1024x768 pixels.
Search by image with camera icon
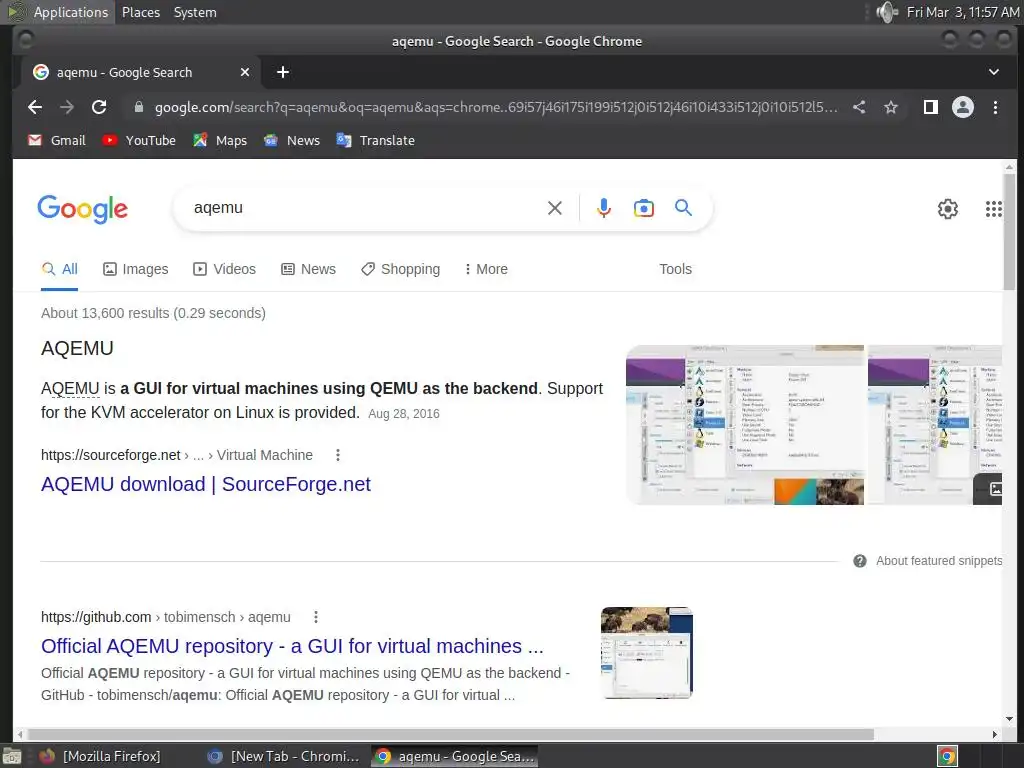643,208
